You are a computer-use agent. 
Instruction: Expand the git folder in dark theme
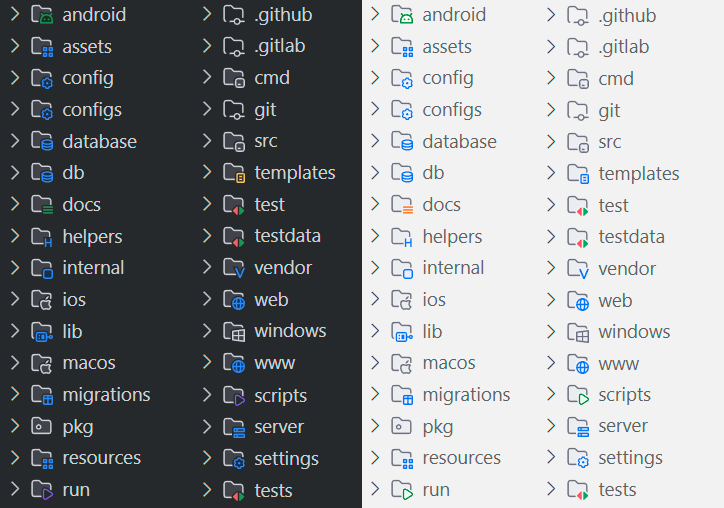(x=207, y=109)
